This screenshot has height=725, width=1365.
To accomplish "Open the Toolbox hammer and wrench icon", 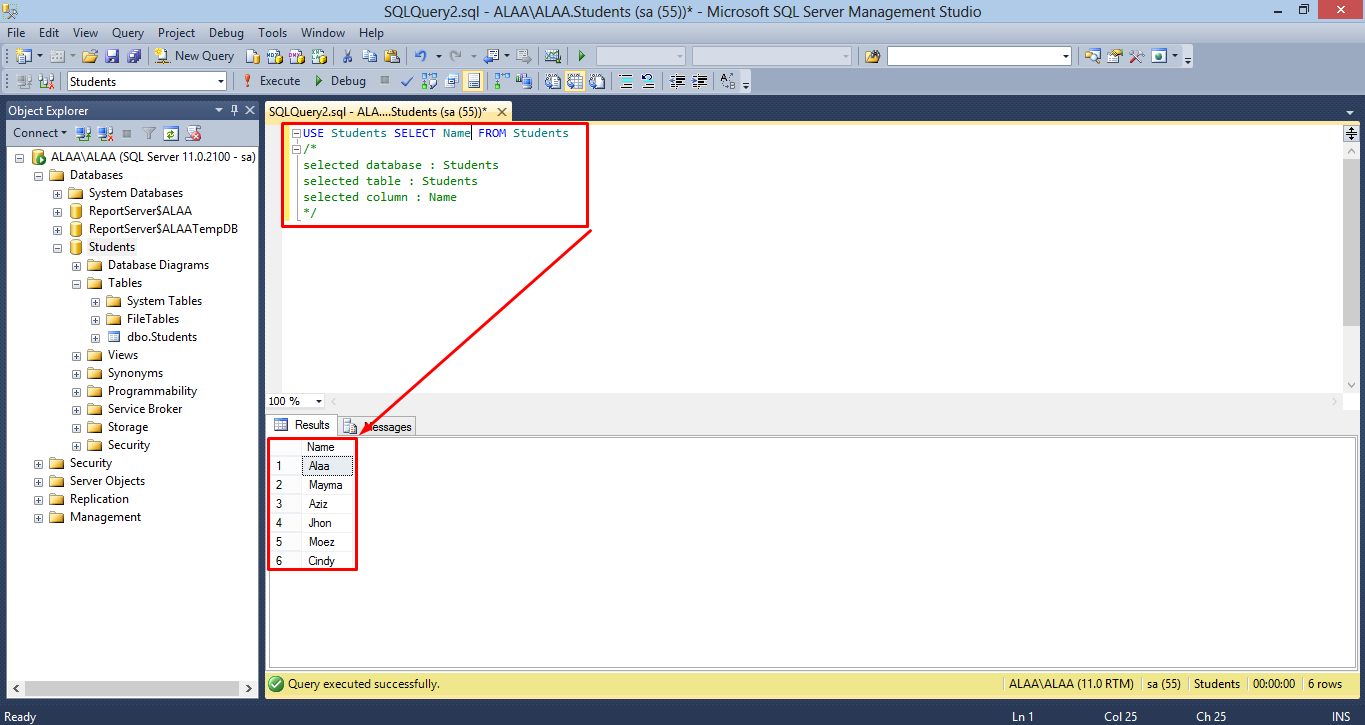I will [x=1136, y=56].
